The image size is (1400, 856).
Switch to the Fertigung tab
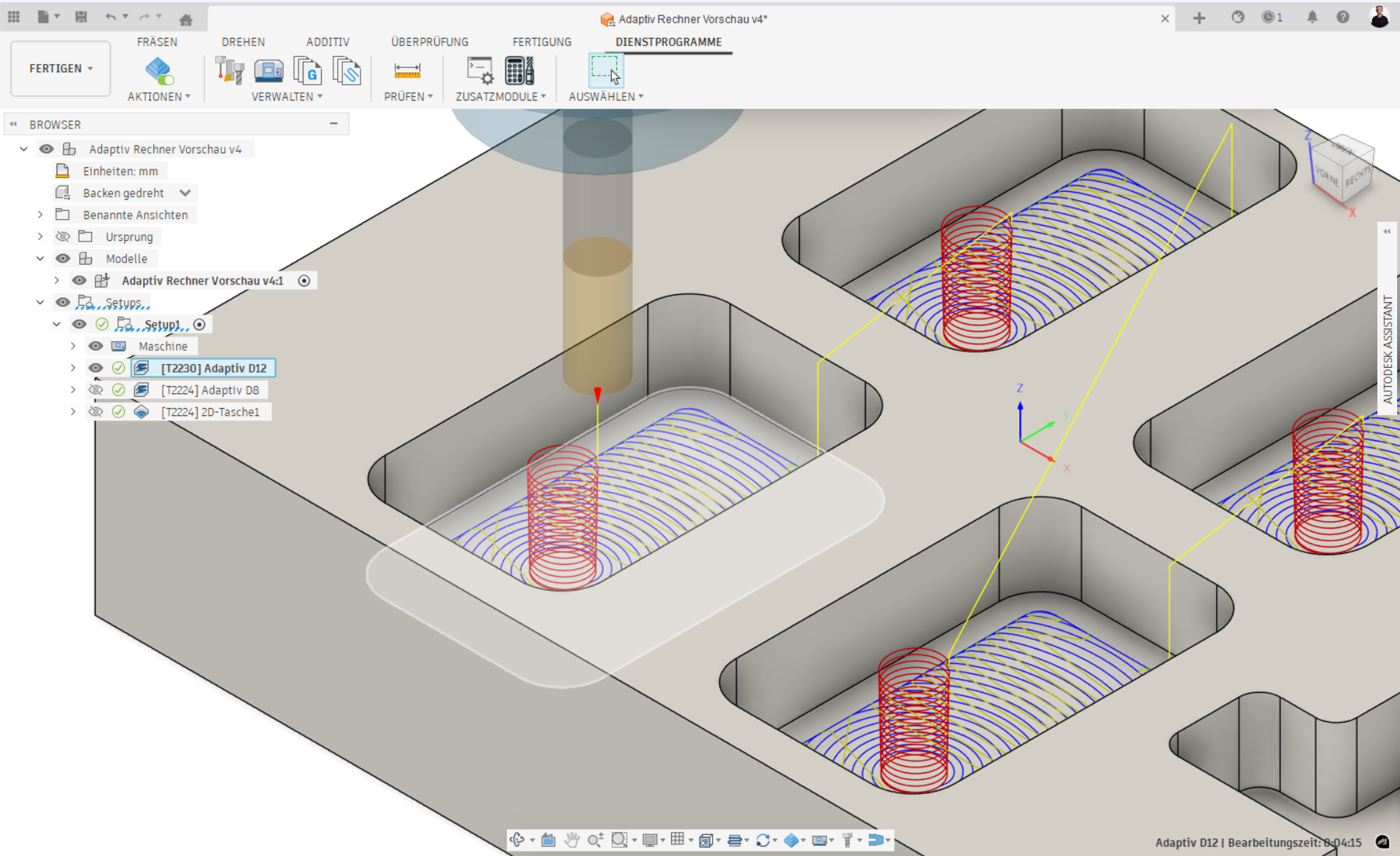(542, 42)
